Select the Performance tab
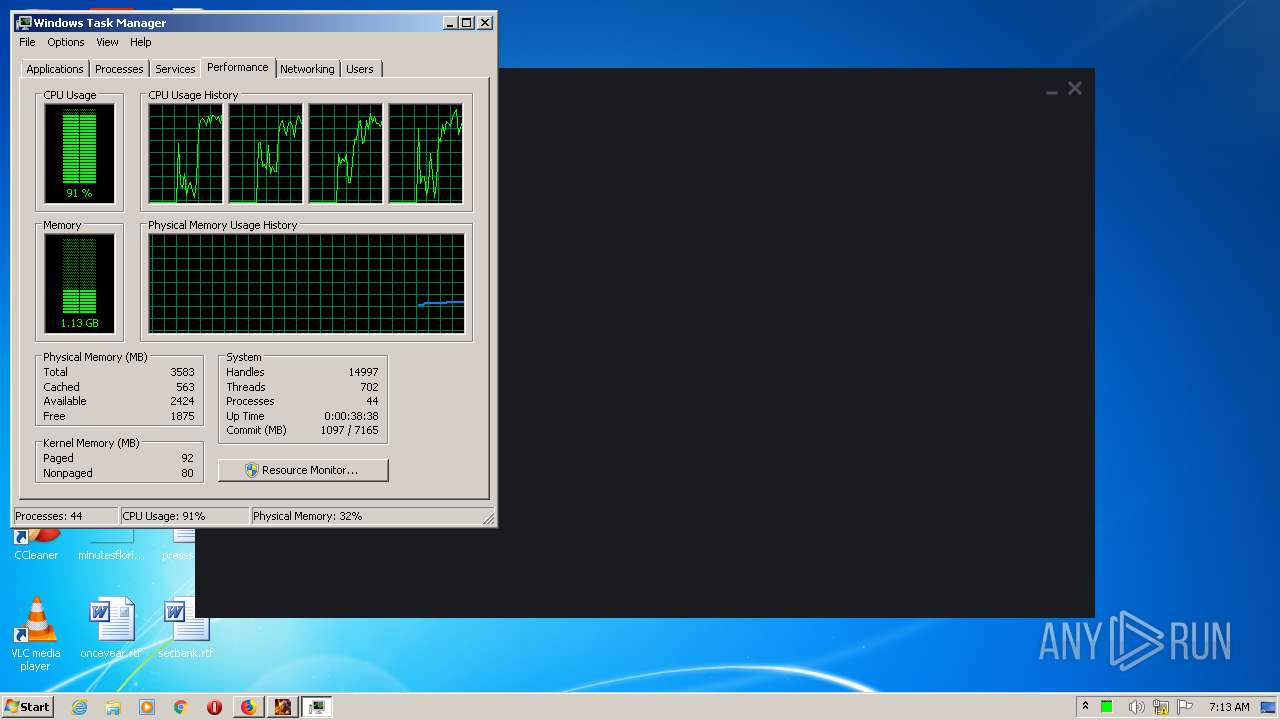 click(x=238, y=67)
